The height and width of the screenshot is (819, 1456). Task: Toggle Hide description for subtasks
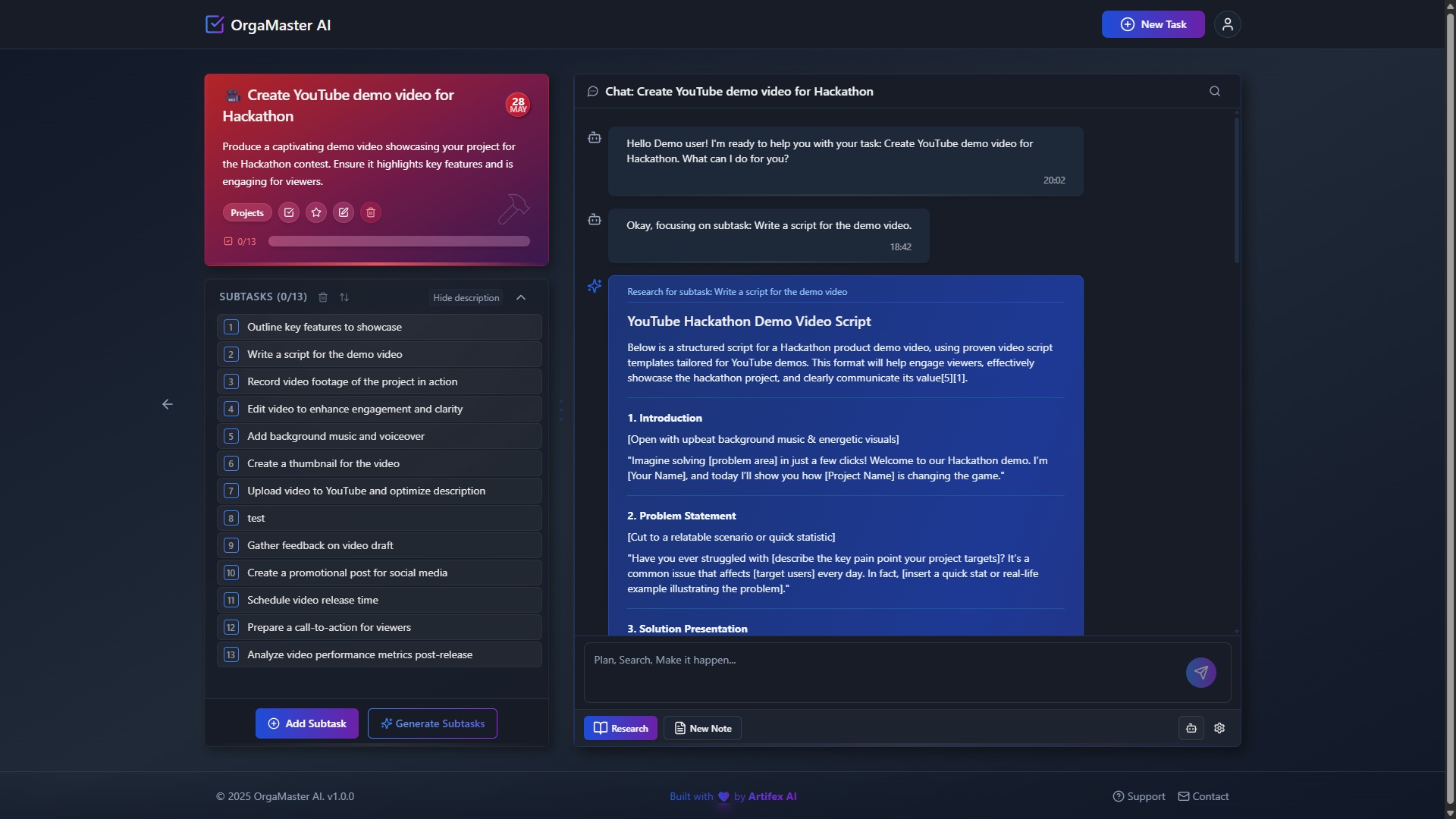click(x=466, y=297)
